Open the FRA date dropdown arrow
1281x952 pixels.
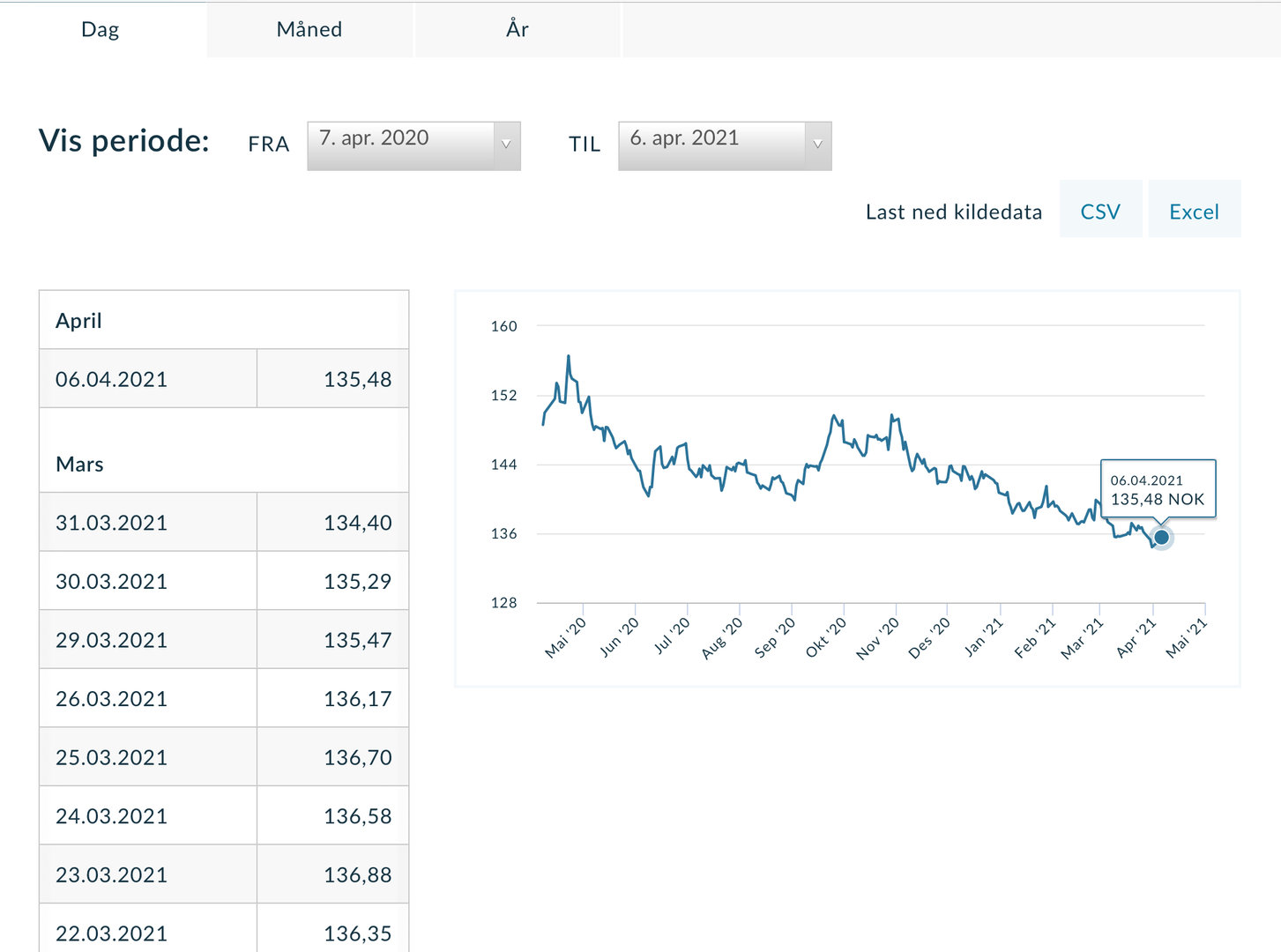tap(506, 145)
